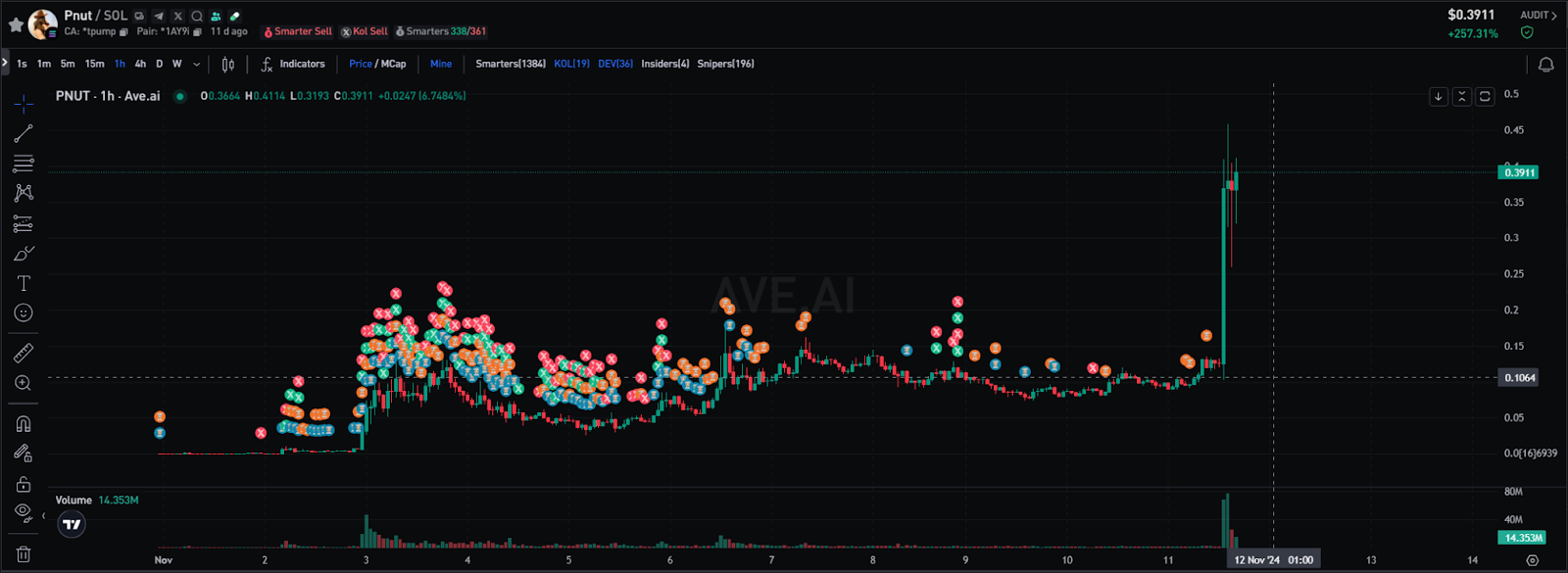Select the brush drawing tool

tap(24, 254)
